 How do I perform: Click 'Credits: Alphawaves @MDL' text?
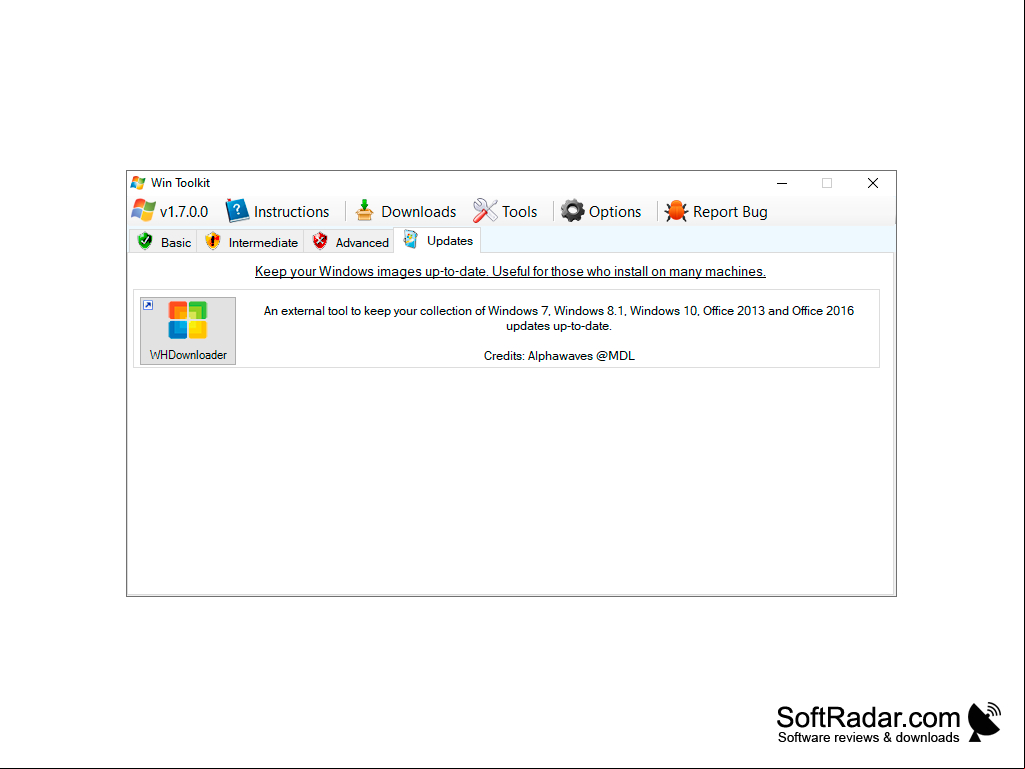(x=559, y=356)
